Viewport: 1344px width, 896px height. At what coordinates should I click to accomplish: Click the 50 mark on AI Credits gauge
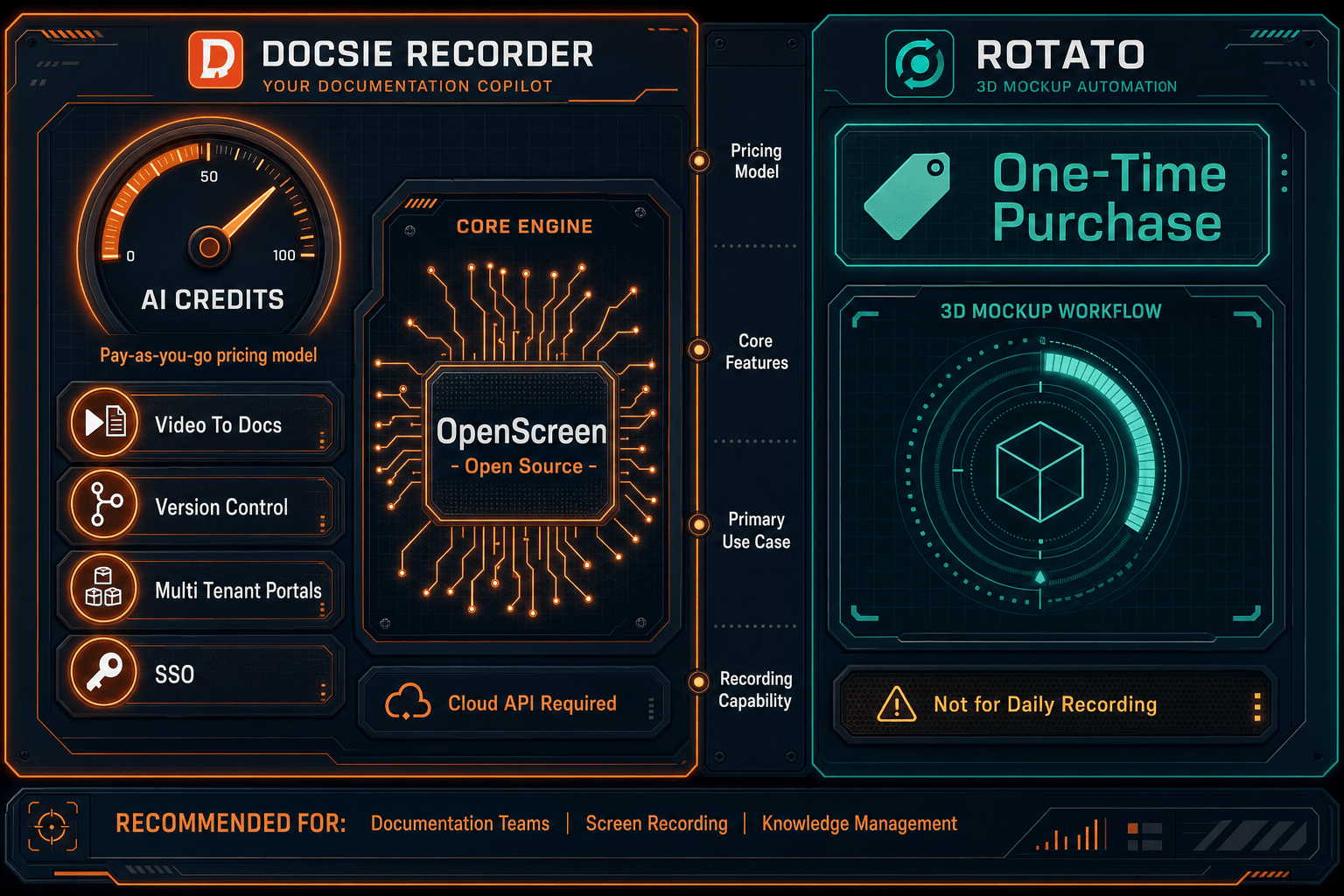[x=209, y=177]
